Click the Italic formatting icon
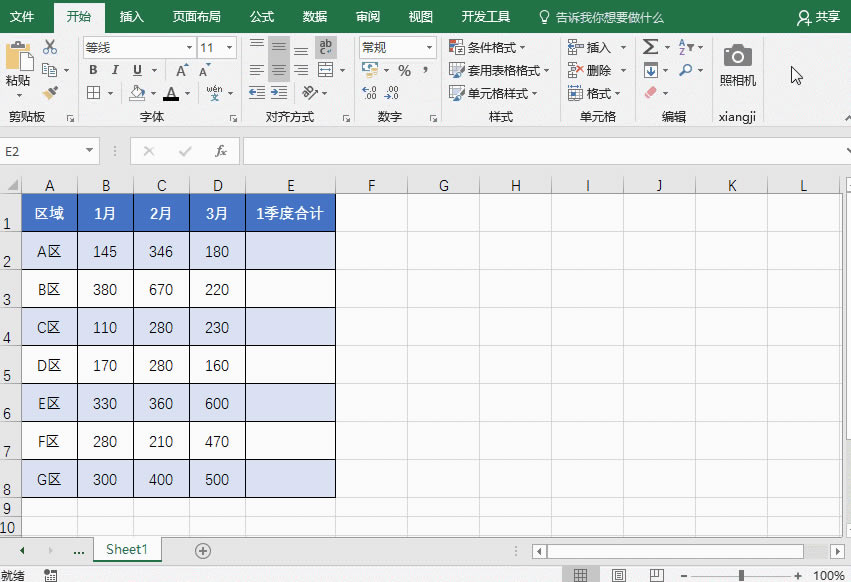The image size is (851, 582). tap(114, 68)
